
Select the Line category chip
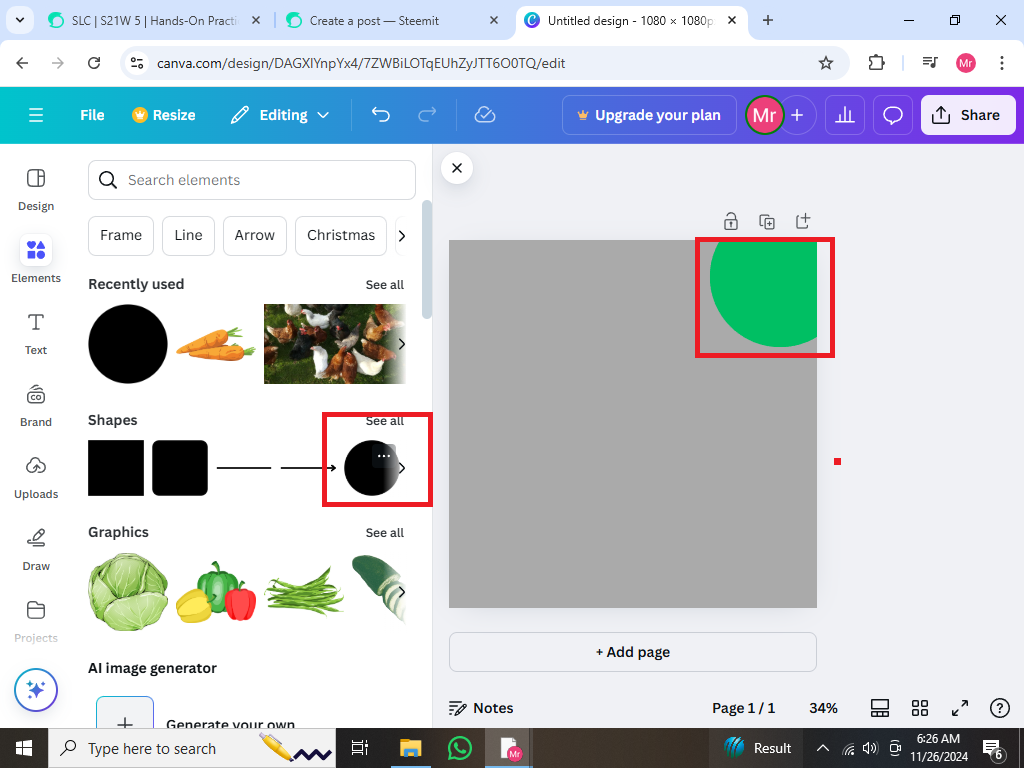point(188,235)
